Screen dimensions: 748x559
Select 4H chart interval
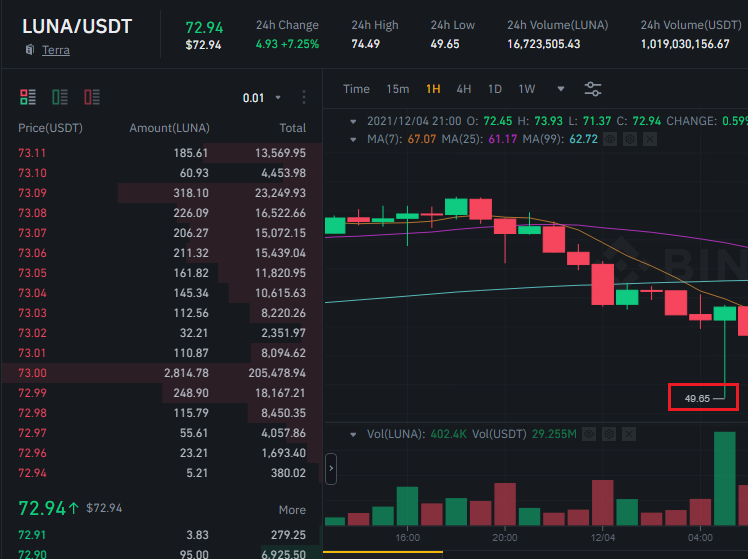(x=464, y=89)
